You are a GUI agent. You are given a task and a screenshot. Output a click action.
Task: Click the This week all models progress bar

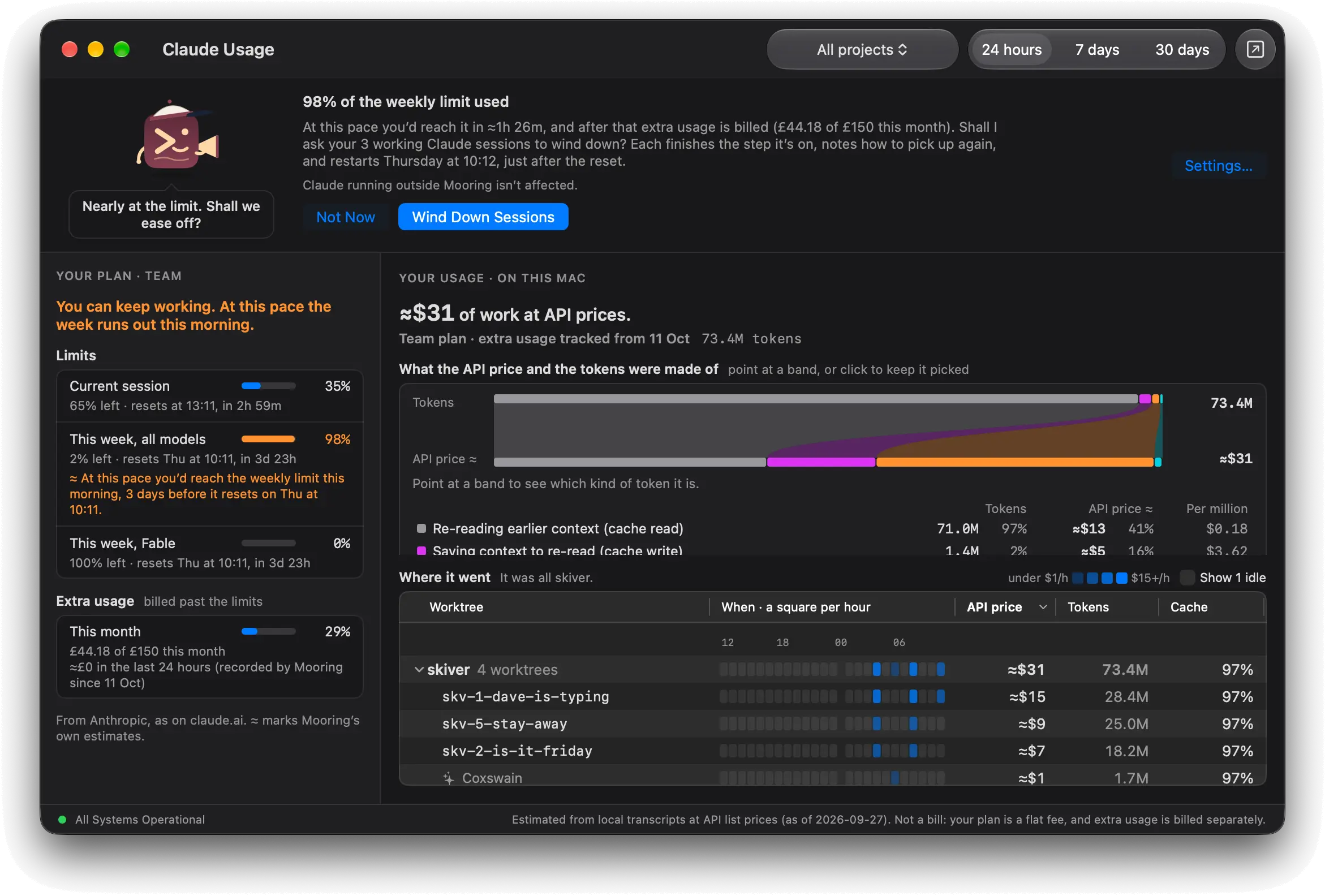(x=268, y=439)
